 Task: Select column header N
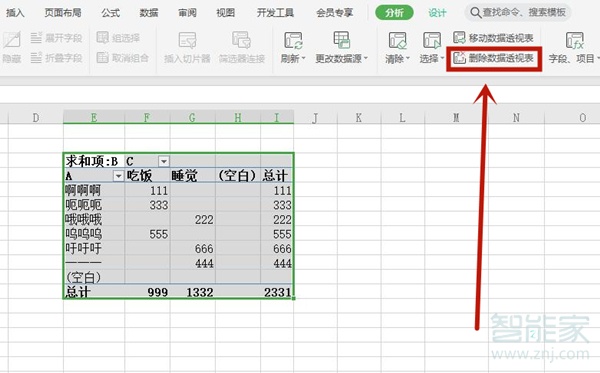516,117
